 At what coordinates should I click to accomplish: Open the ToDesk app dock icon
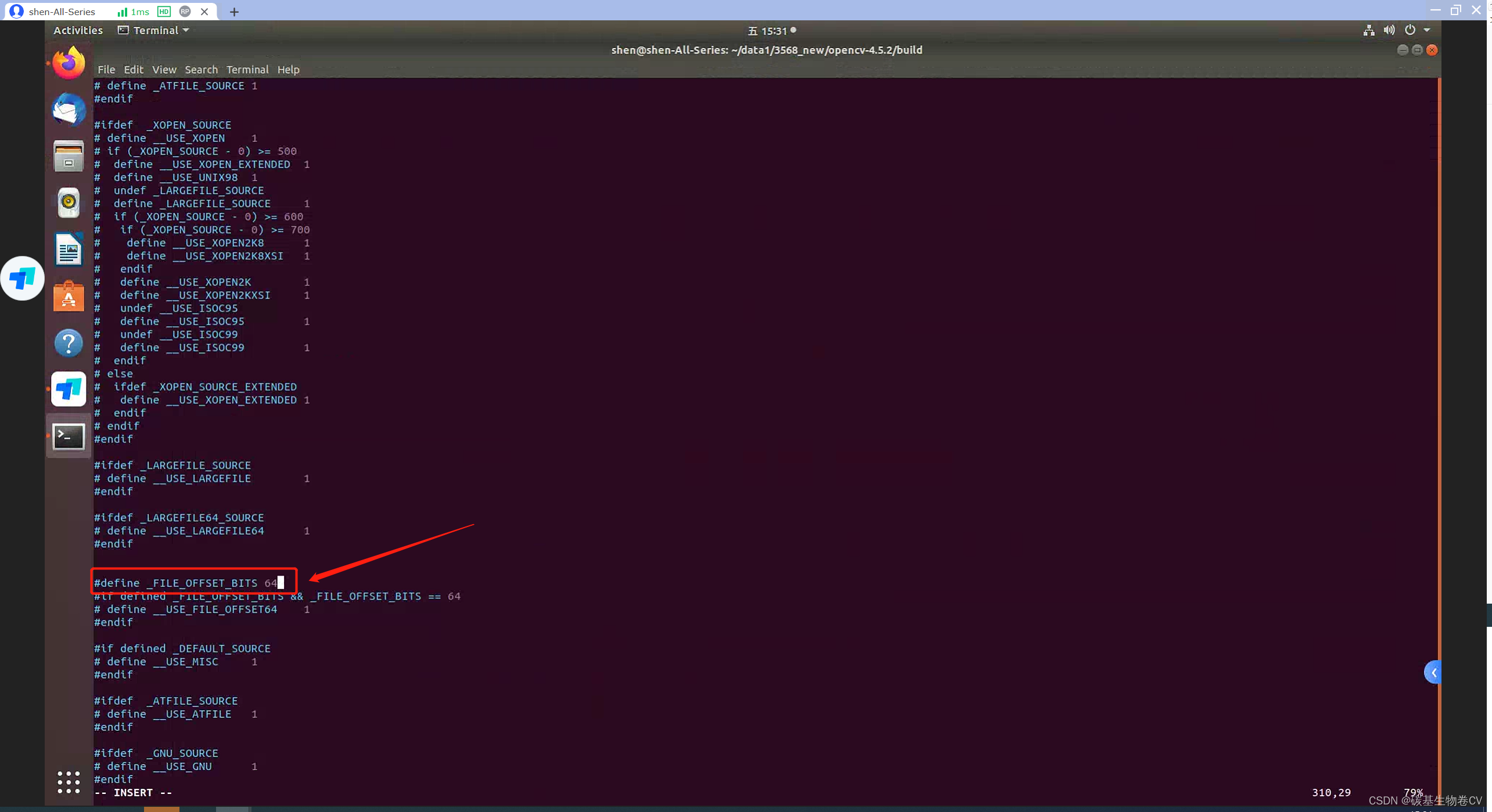click(69, 389)
